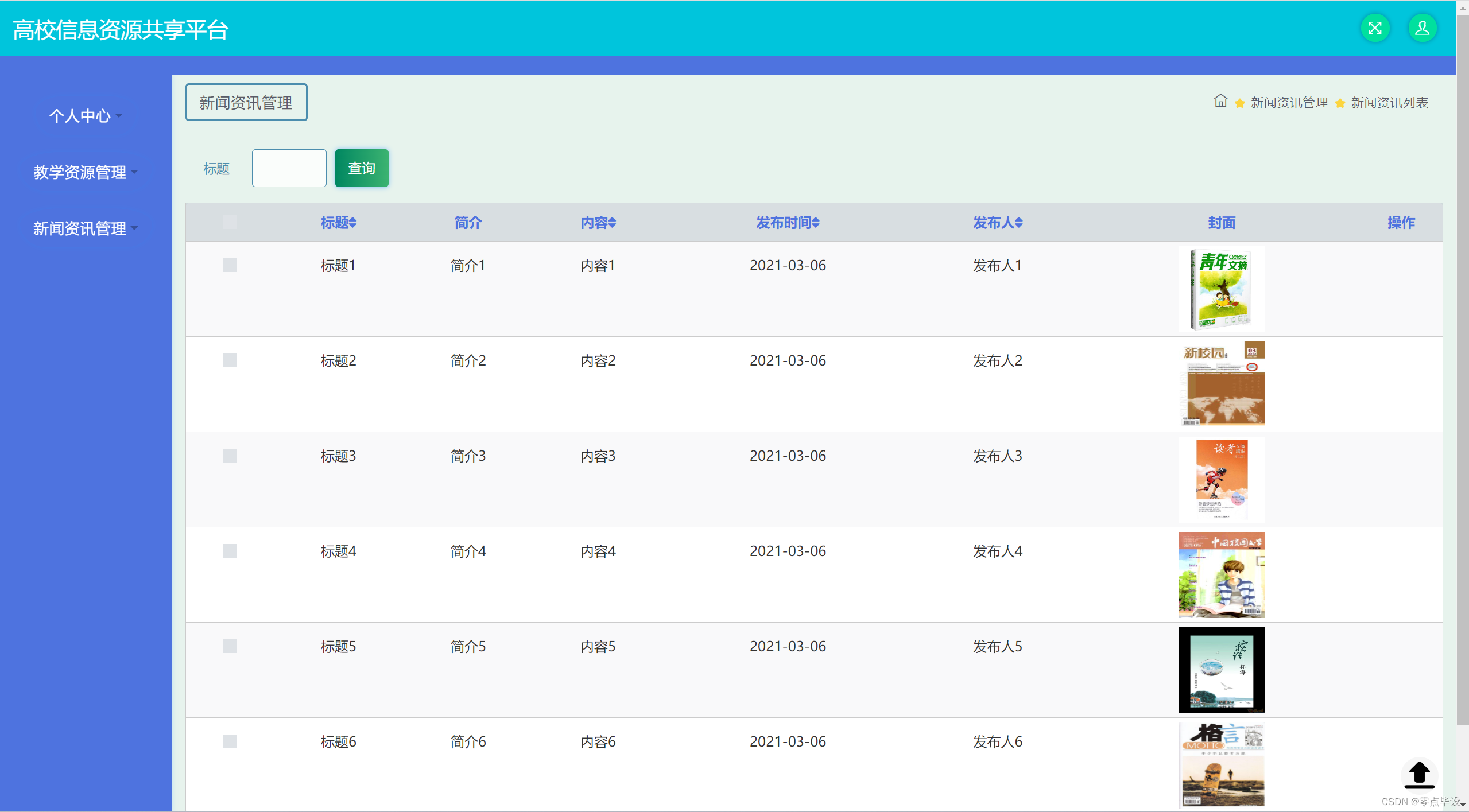Click the 操作 column header
This screenshot has height=812, width=1469.
pyautogui.click(x=1401, y=223)
